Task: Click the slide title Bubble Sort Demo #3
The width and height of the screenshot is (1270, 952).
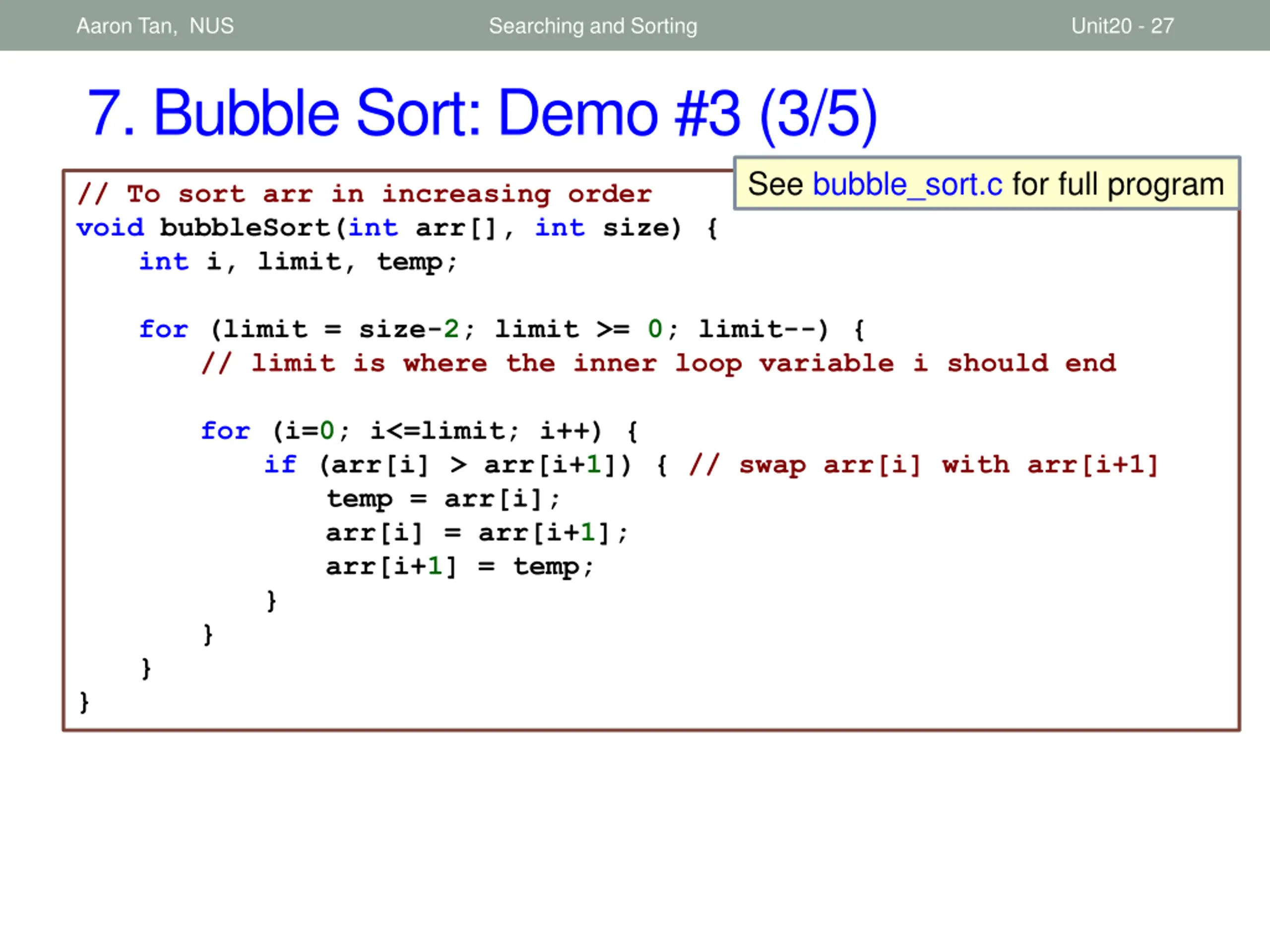Action: [x=482, y=114]
